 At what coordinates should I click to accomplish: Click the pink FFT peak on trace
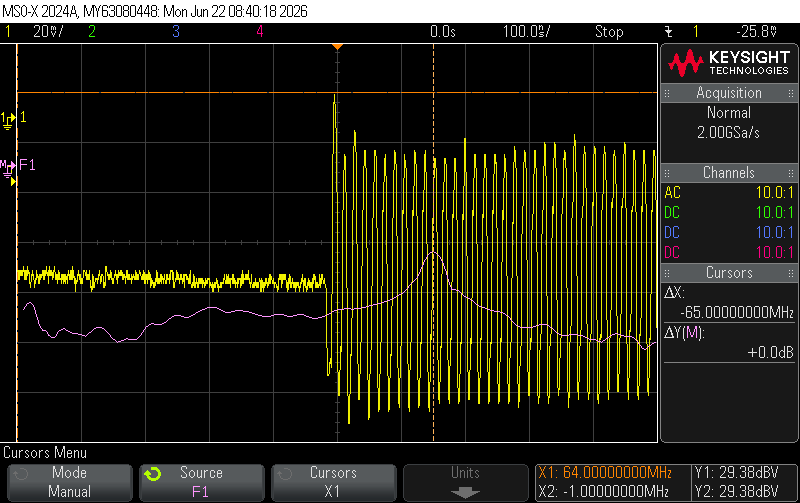pyautogui.click(x=433, y=253)
